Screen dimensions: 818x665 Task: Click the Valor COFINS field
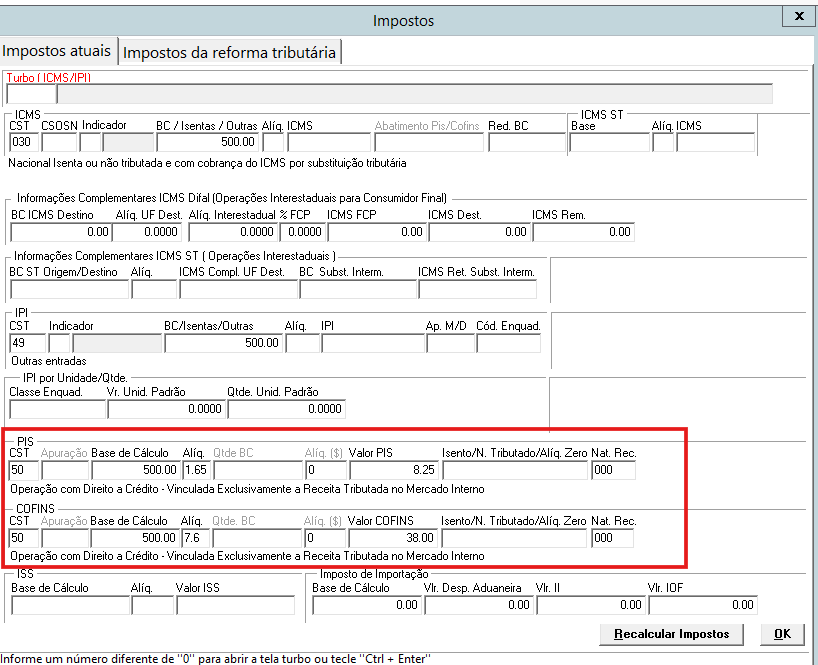[392, 538]
